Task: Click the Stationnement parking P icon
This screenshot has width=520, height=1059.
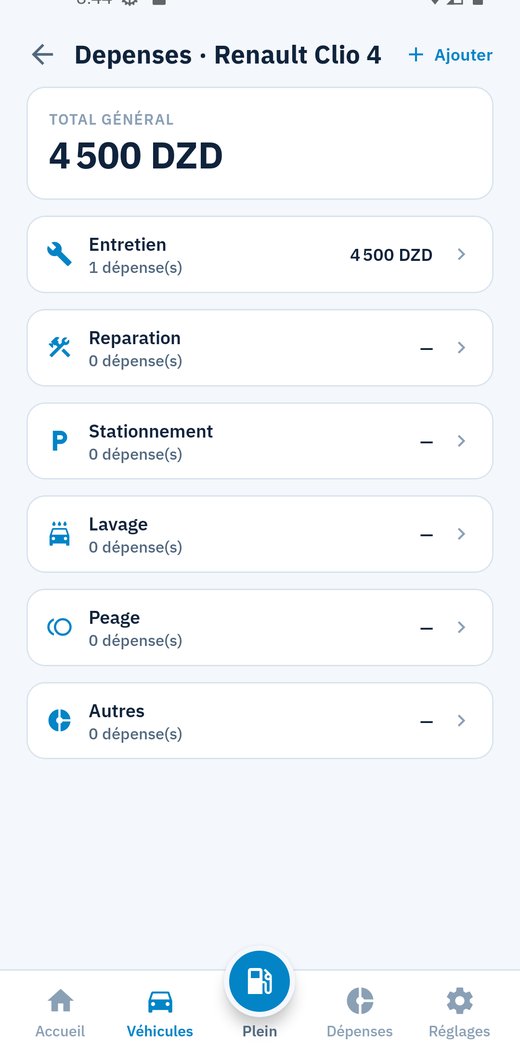Action: click(59, 441)
